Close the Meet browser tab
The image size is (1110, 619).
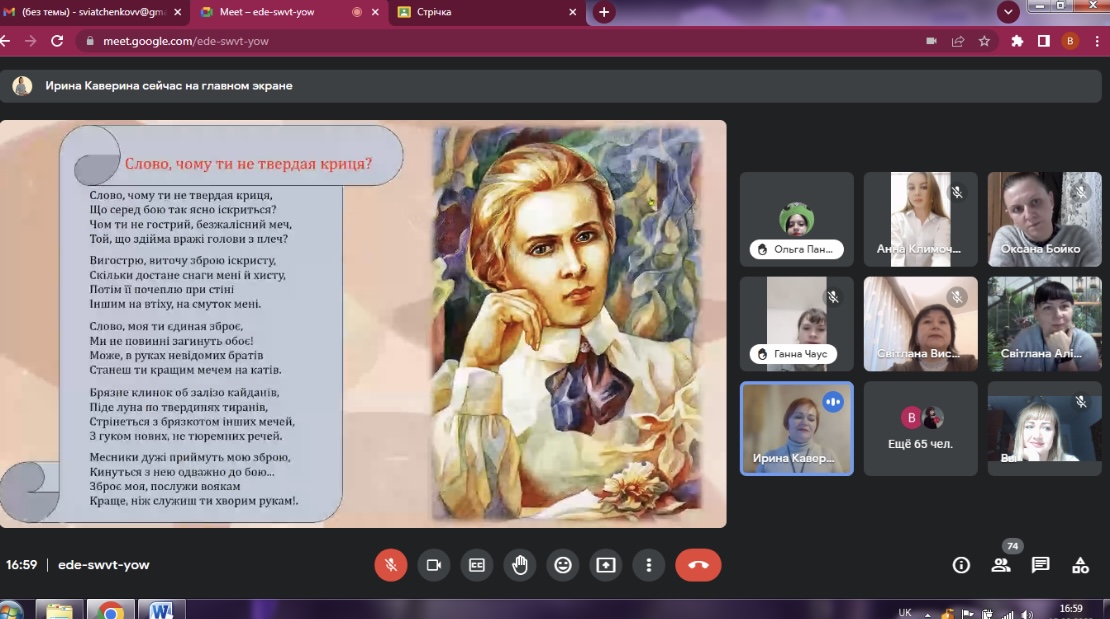(x=375, y=12)
